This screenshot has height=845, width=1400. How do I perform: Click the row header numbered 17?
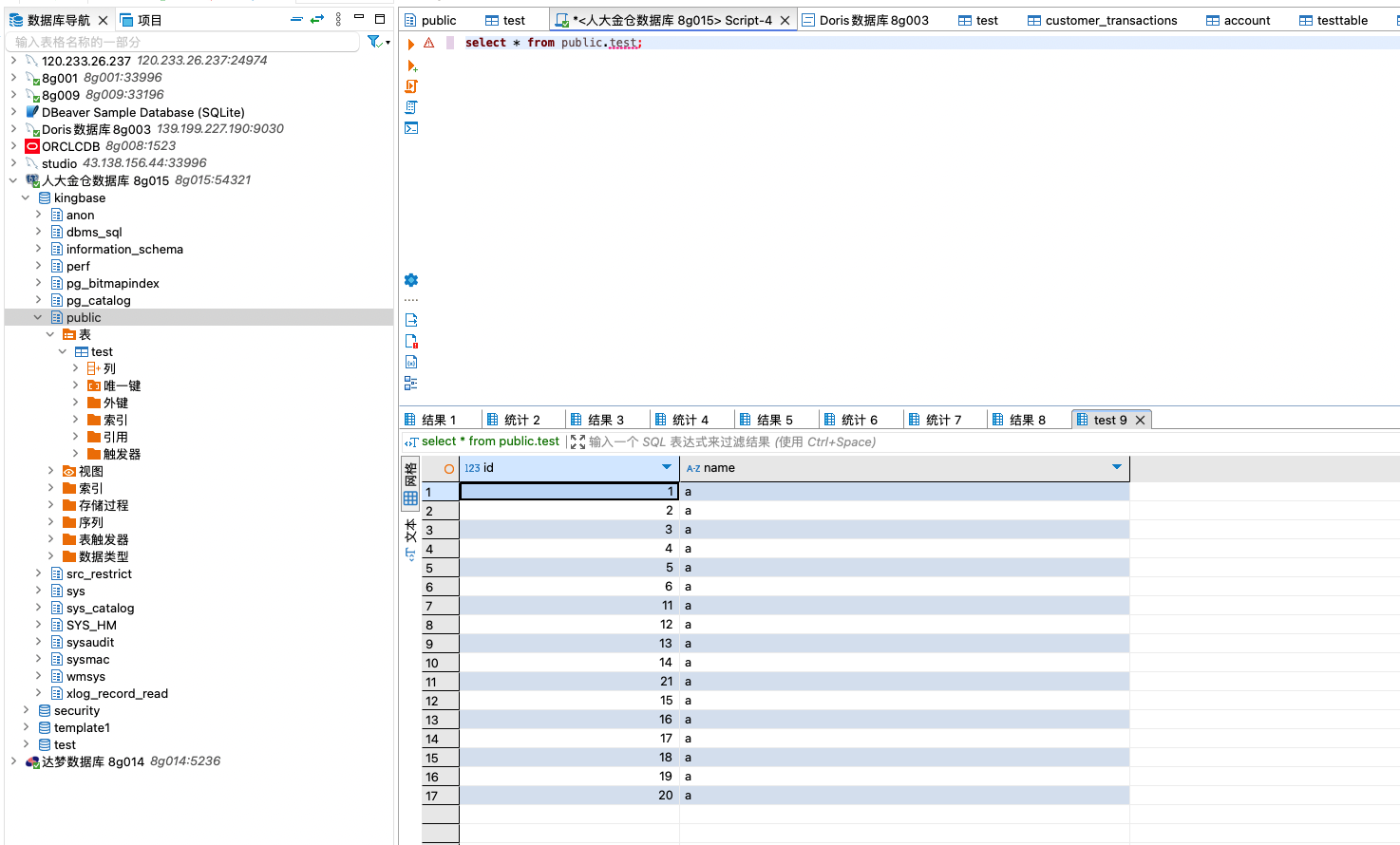tap(441, 796)
